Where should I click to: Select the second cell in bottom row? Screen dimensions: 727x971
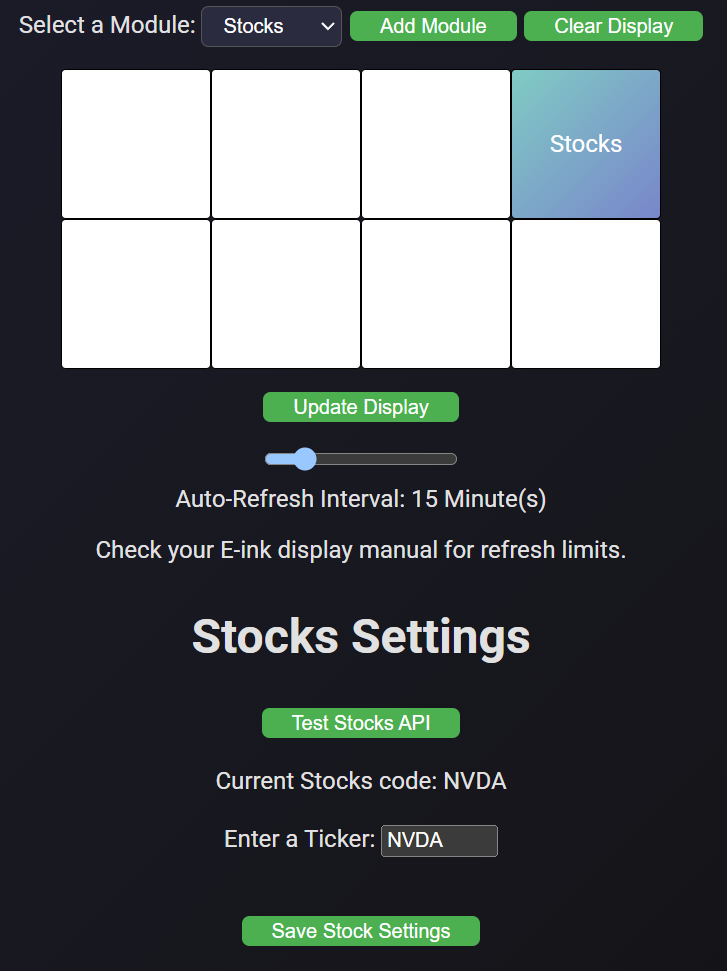(x=286, y=294)
